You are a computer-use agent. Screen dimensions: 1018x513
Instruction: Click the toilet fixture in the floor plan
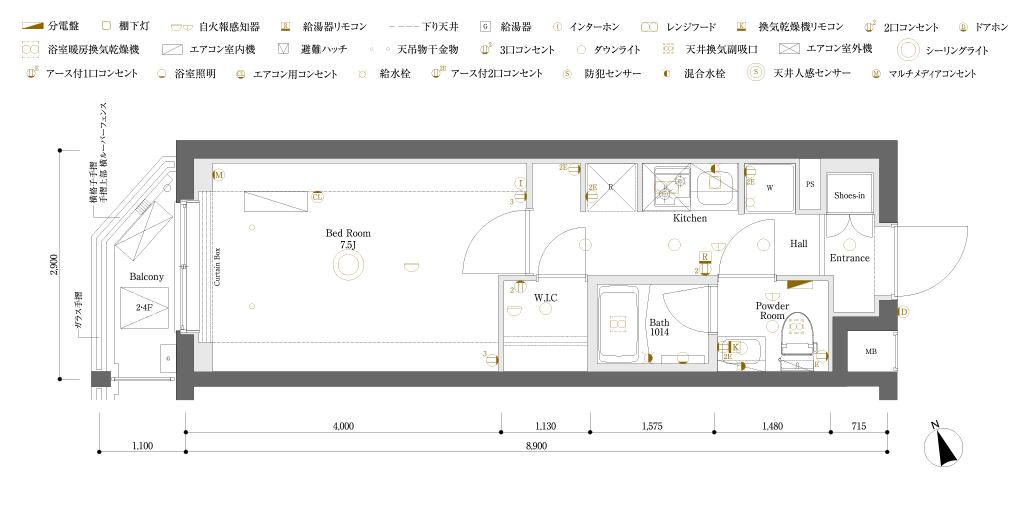point(797,335)
